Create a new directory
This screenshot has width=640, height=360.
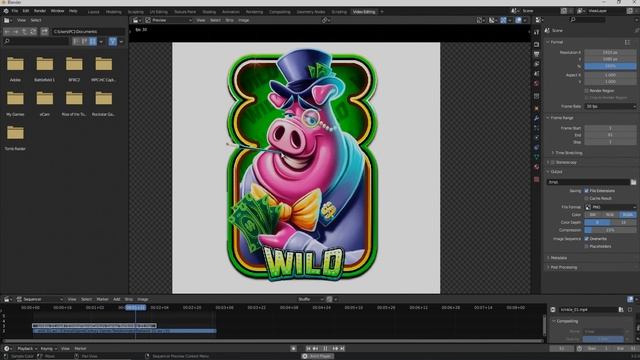(x=44, y=31)
